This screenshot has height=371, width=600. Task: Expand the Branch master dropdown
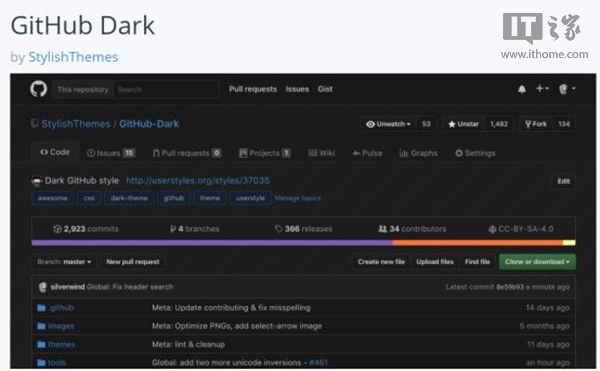(64, 262)
